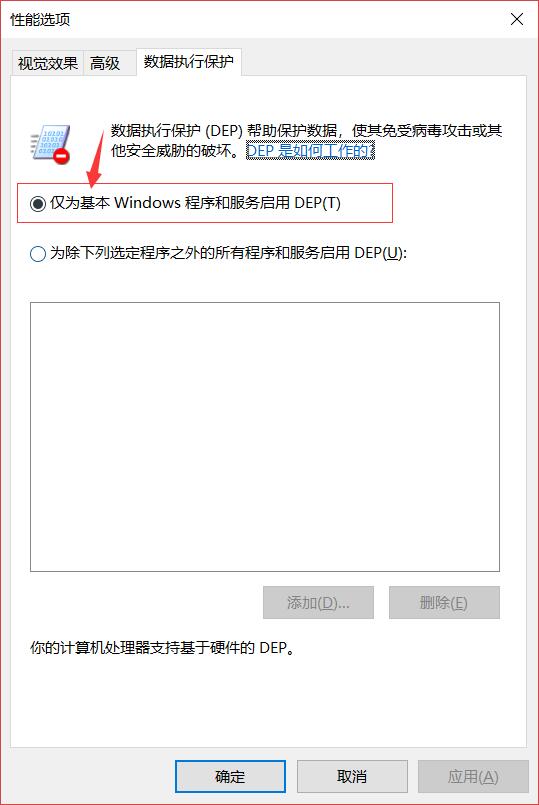Select 为除下列选定程序之外的所有程序 DEP(U) radio circle
539x805 pixels.
(37, 254)
